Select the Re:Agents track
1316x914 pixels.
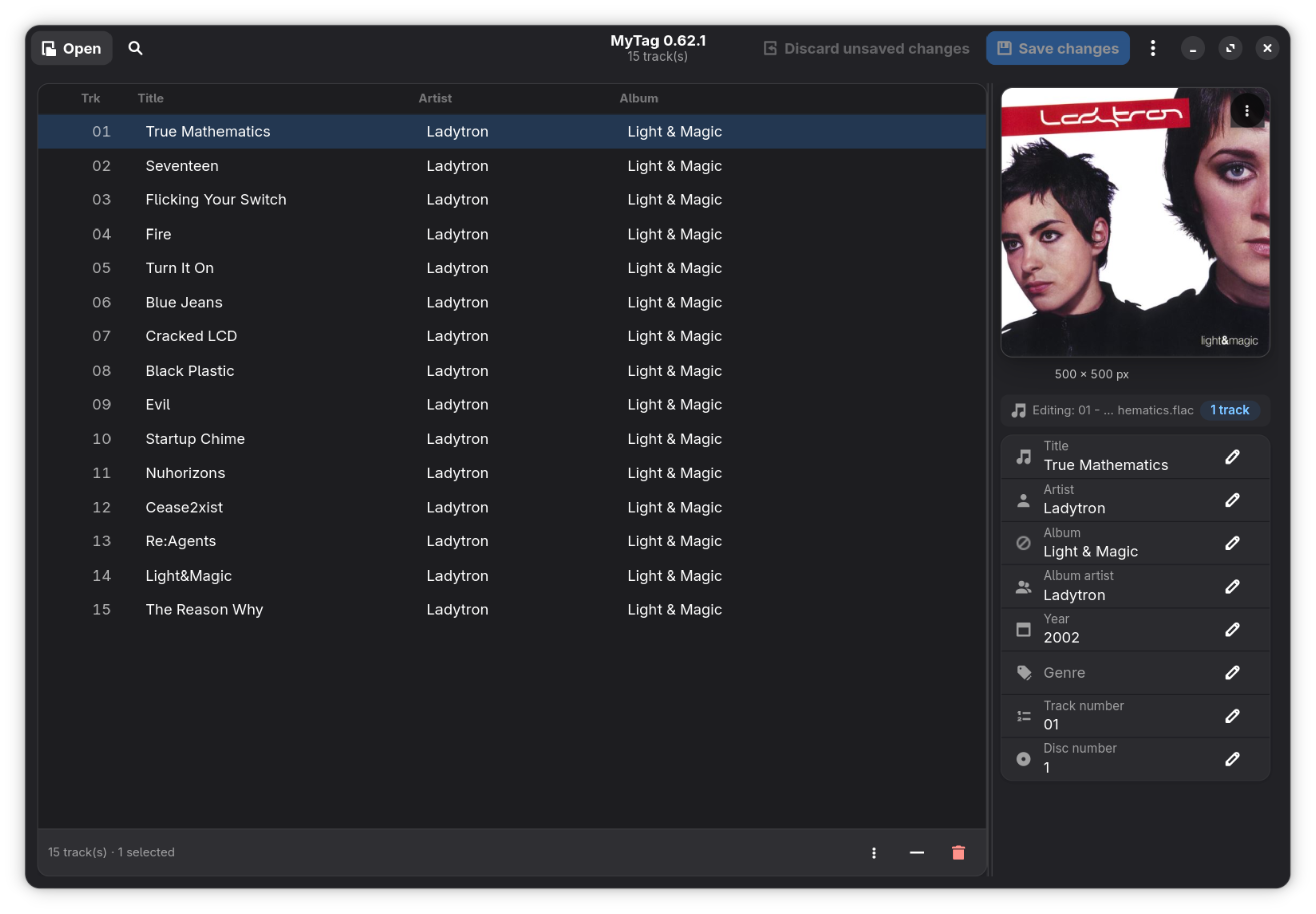tap(512, 541)
